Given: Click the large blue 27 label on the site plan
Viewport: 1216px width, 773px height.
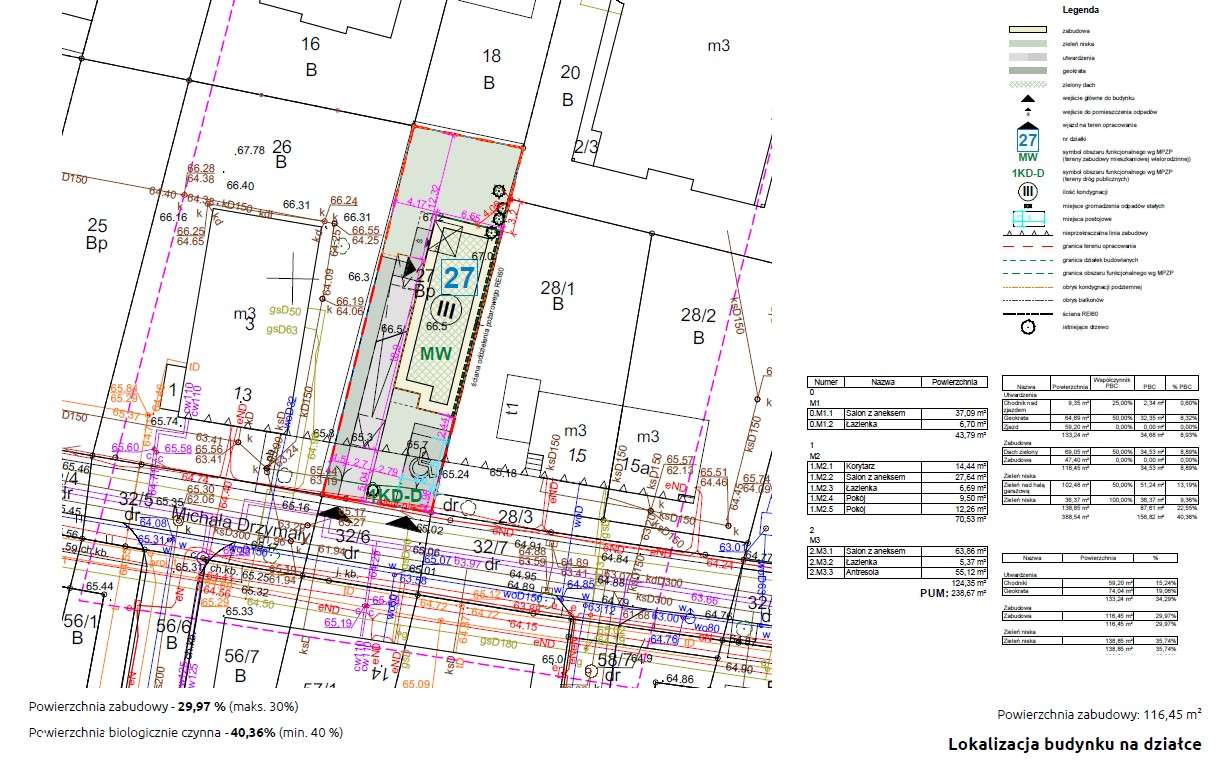Looking at the screenshot, I should pyautogui.click(x=457, y=278).
